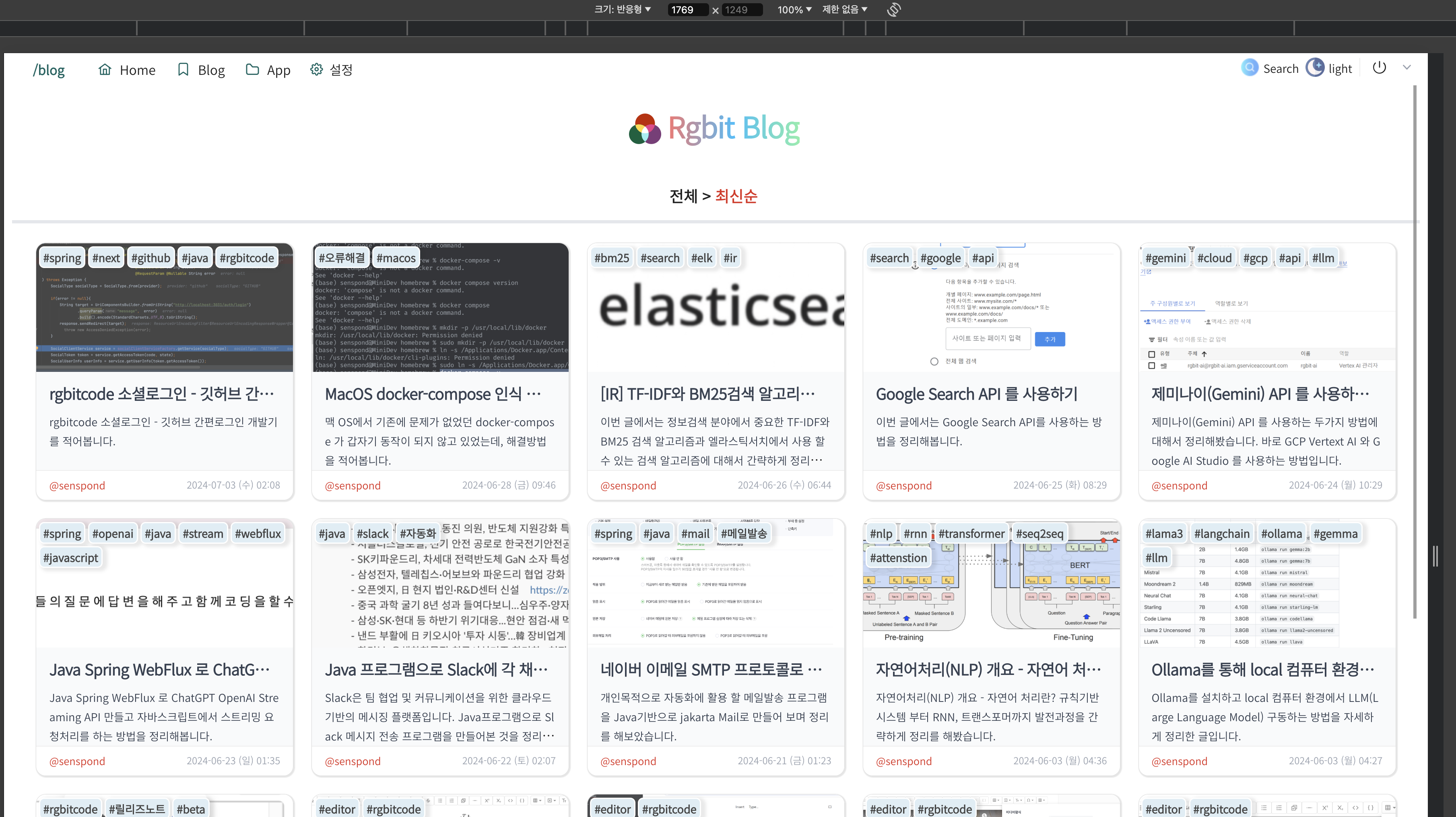Screen dimensions: 1456x817
Task: Click the width field showing 1769
Action: click(x=687, y=10)
